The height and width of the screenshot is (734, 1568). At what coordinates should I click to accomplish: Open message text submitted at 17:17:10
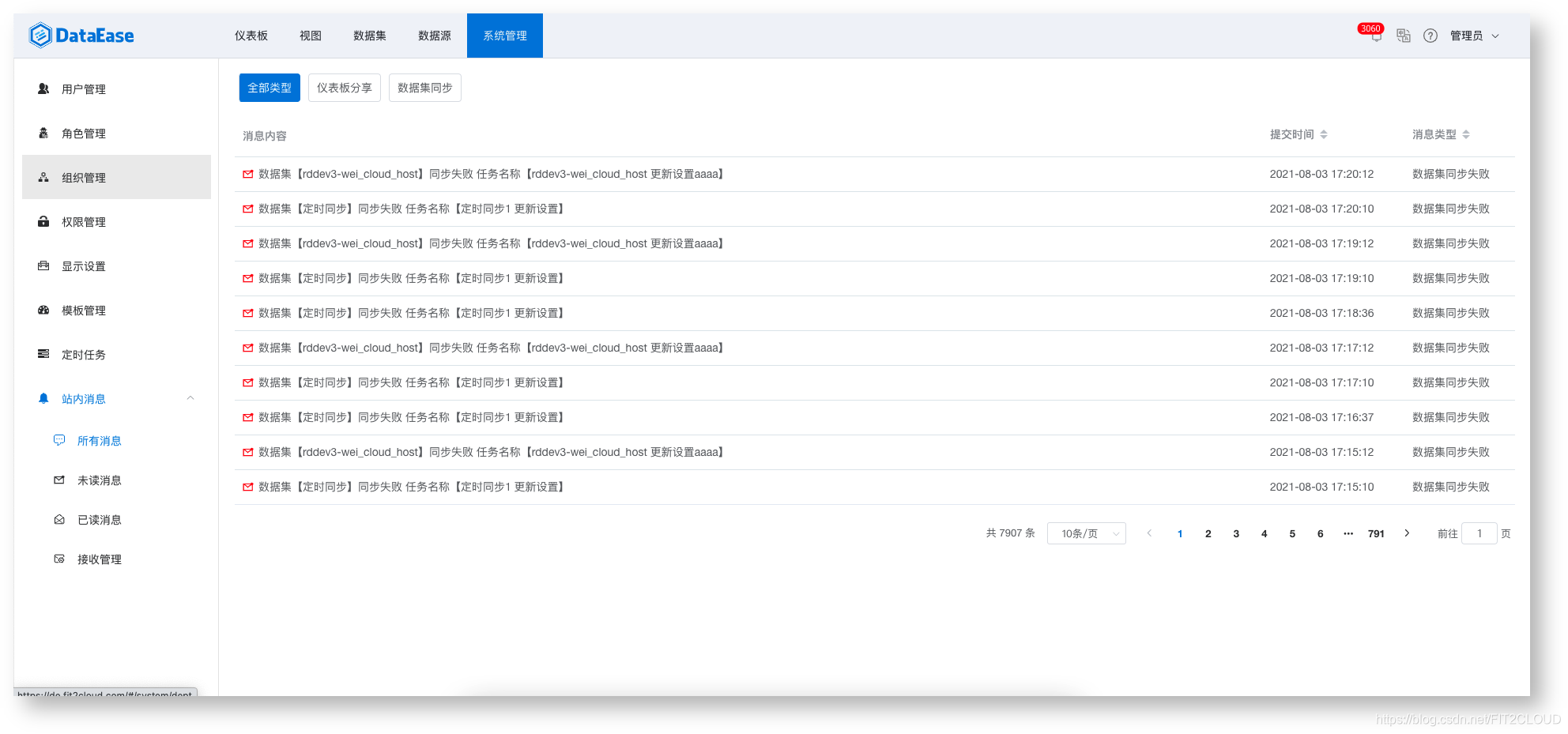click(413, 382)
